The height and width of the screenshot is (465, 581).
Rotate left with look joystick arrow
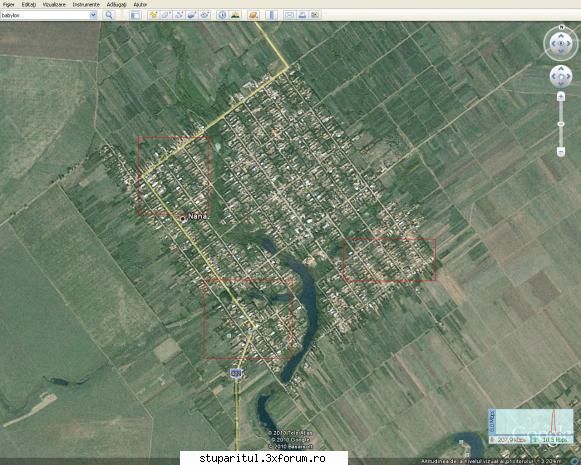coord(554,44)
